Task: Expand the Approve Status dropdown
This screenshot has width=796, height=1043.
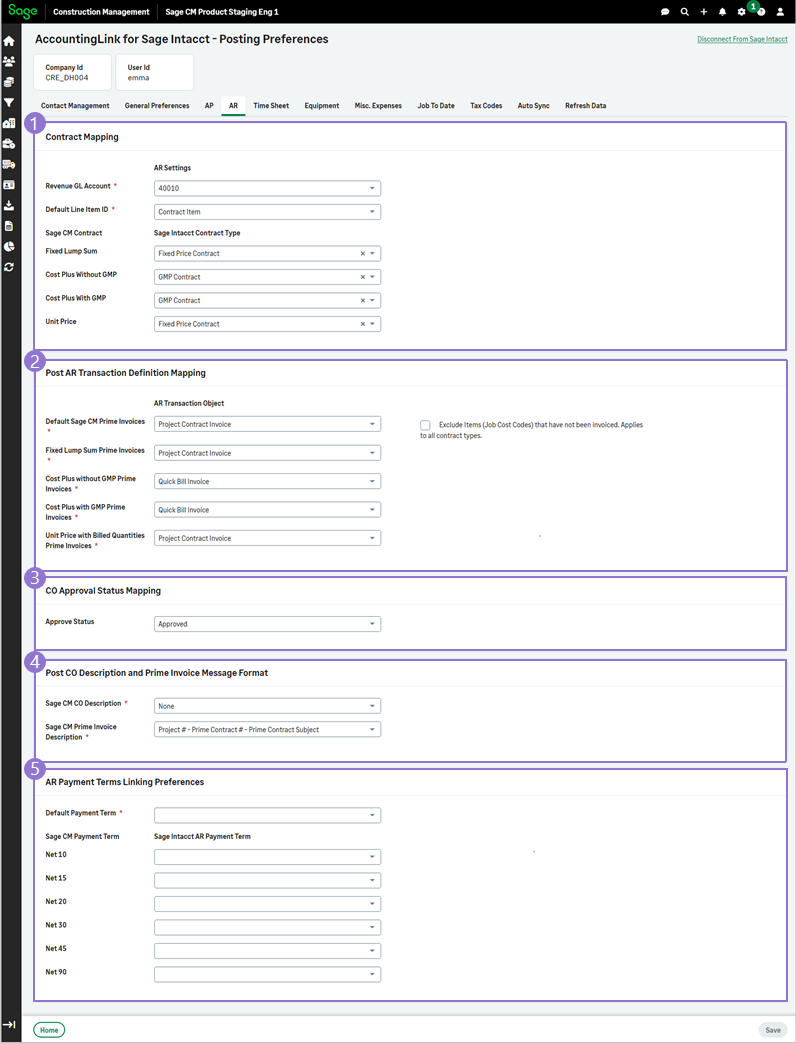Action: coord(268,624)
